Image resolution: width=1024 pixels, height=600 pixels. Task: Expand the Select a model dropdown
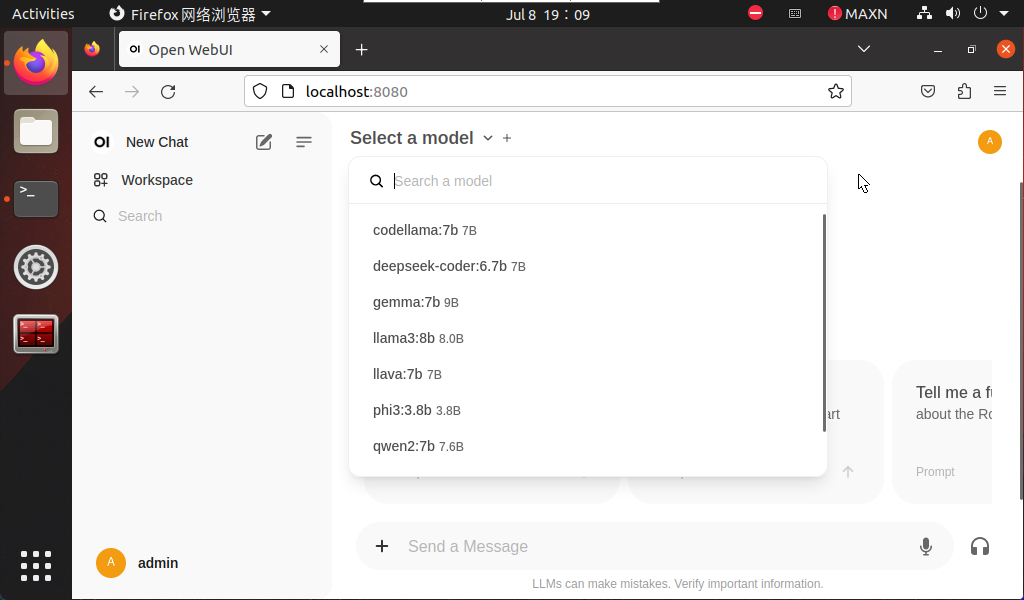pos(421,138)
